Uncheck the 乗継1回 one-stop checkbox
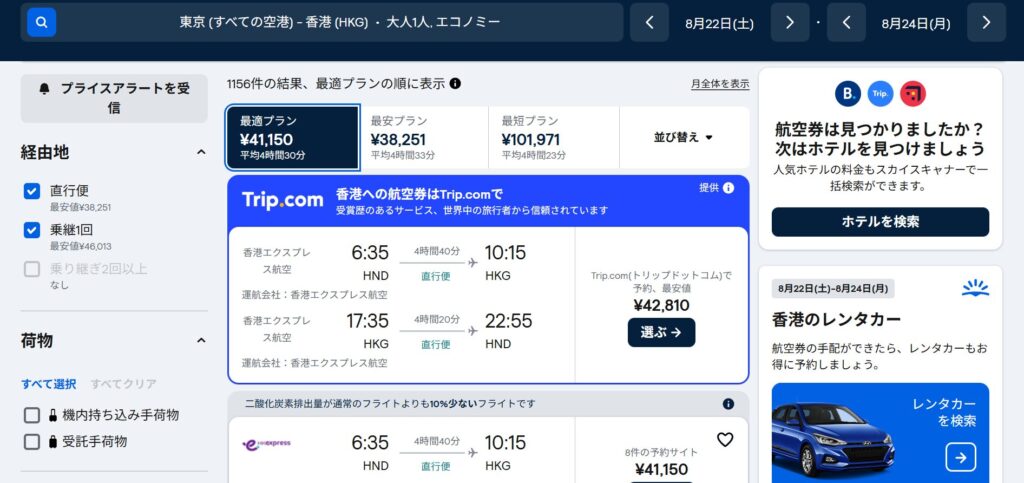This screenshot has width=1024, height=483. click(x=32, y=230)
